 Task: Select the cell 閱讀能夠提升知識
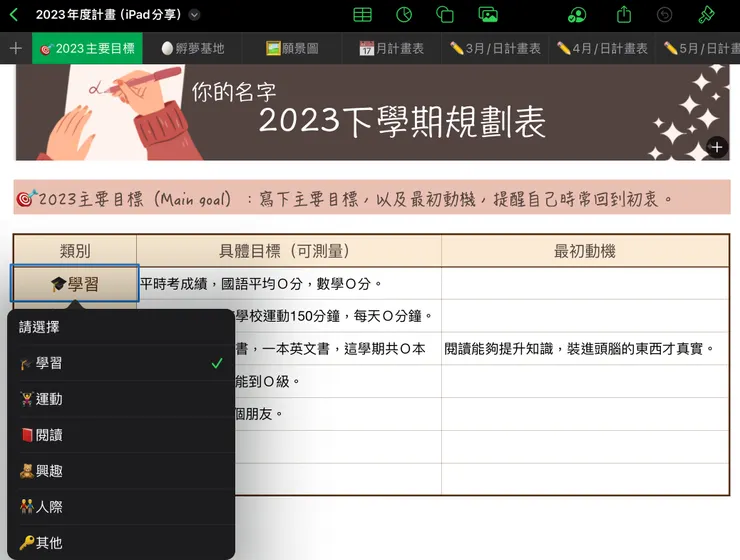[585, 349]
